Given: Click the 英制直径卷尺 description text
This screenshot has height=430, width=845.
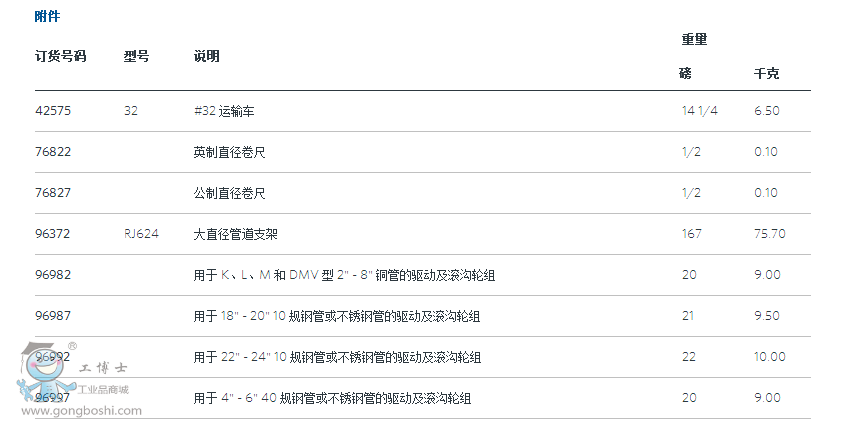Looking at the screenshot, I should coord(230,152).
